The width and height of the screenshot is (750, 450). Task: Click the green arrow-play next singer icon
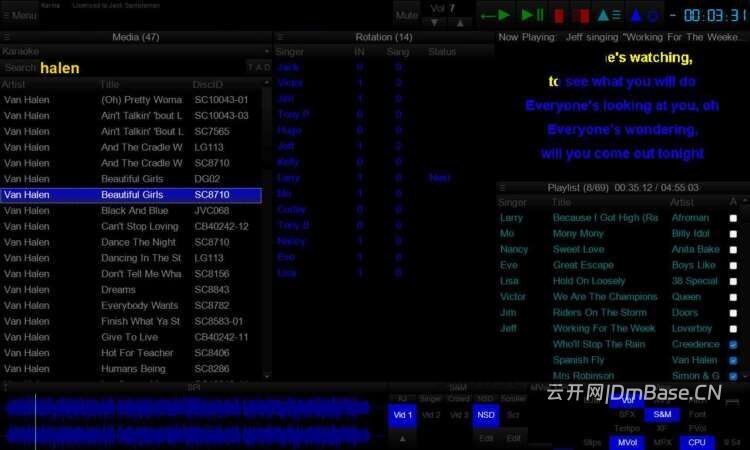496,15
